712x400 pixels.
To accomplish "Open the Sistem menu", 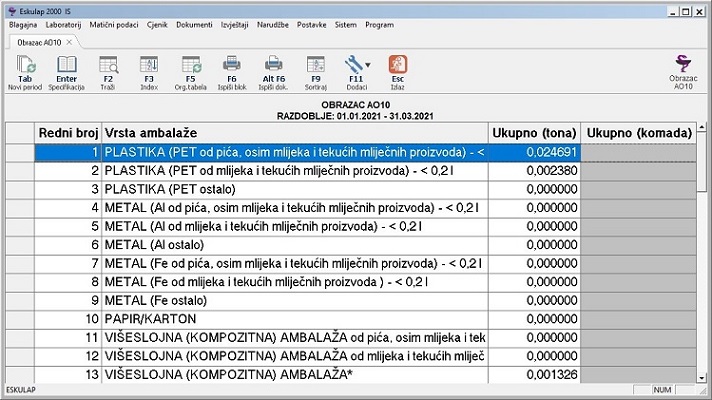I will coord(346,25).
